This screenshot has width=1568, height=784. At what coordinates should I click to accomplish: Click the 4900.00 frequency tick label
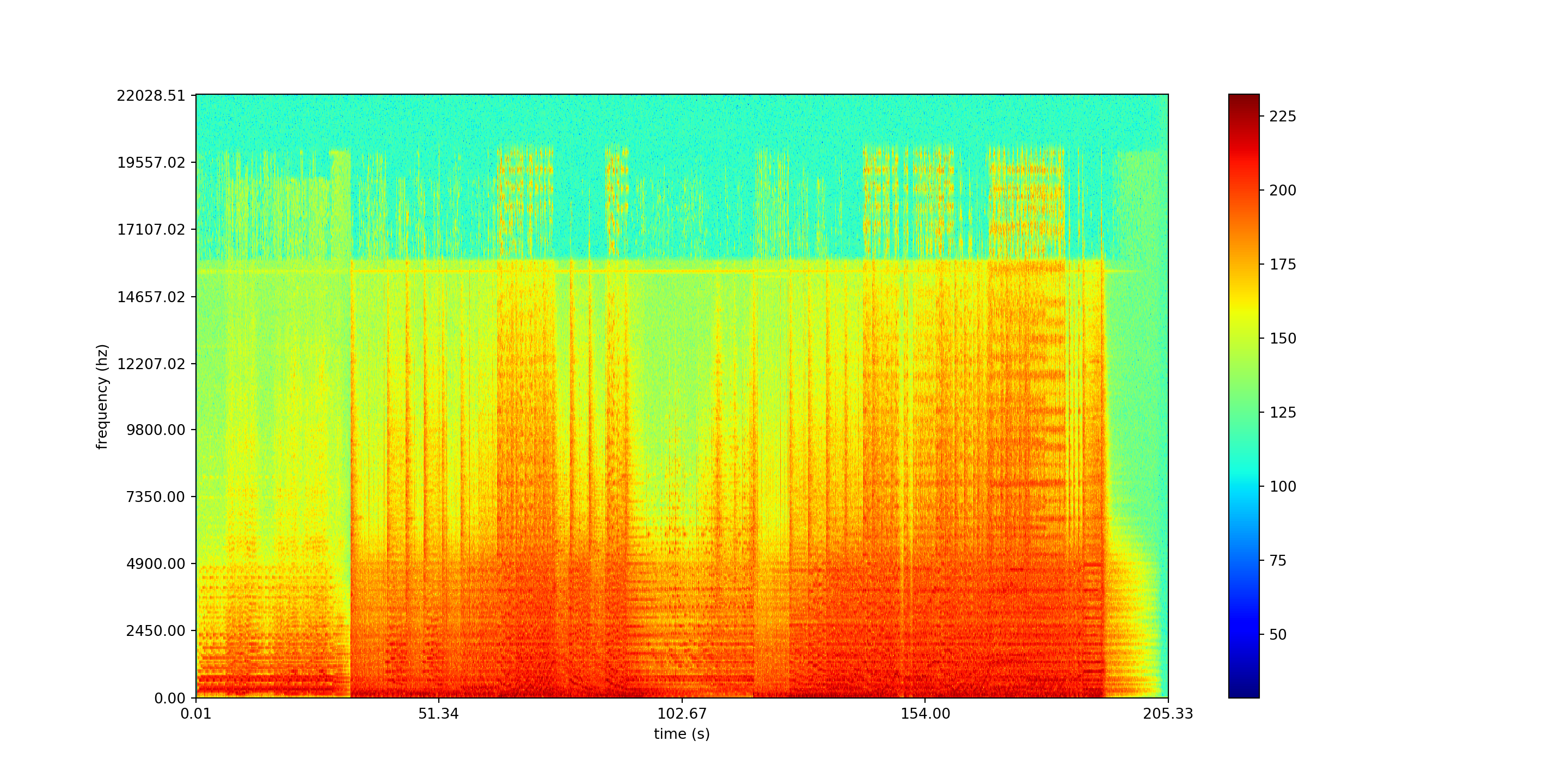155,563
